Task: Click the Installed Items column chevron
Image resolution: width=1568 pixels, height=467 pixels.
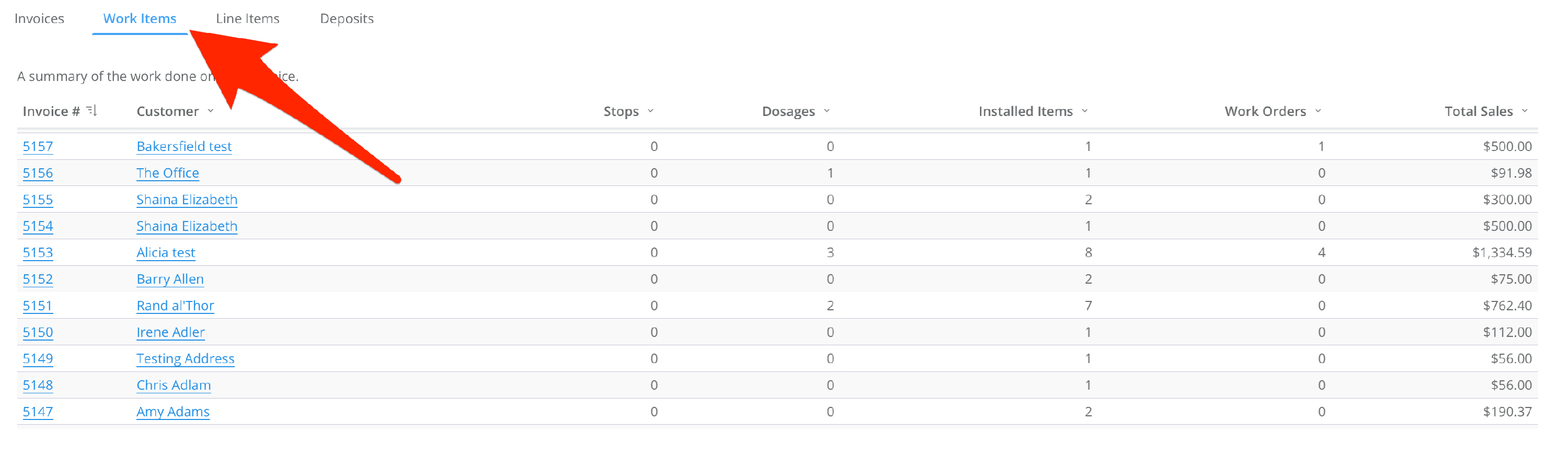Action: point(1085,111)
